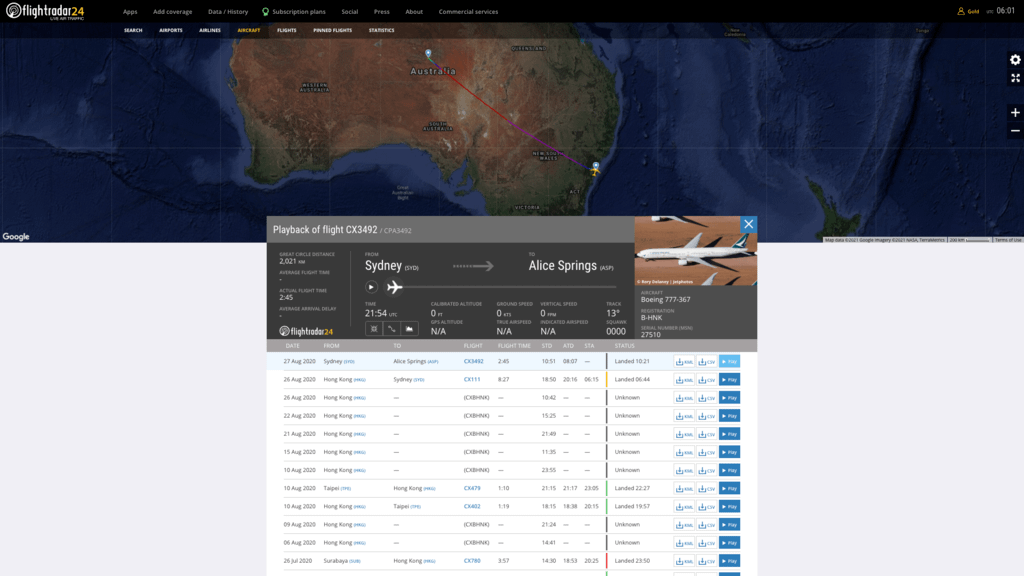Screen dimensions: 1024x576
Task: Switch to the Aircraft tab
Action: [x=249, y=30]
